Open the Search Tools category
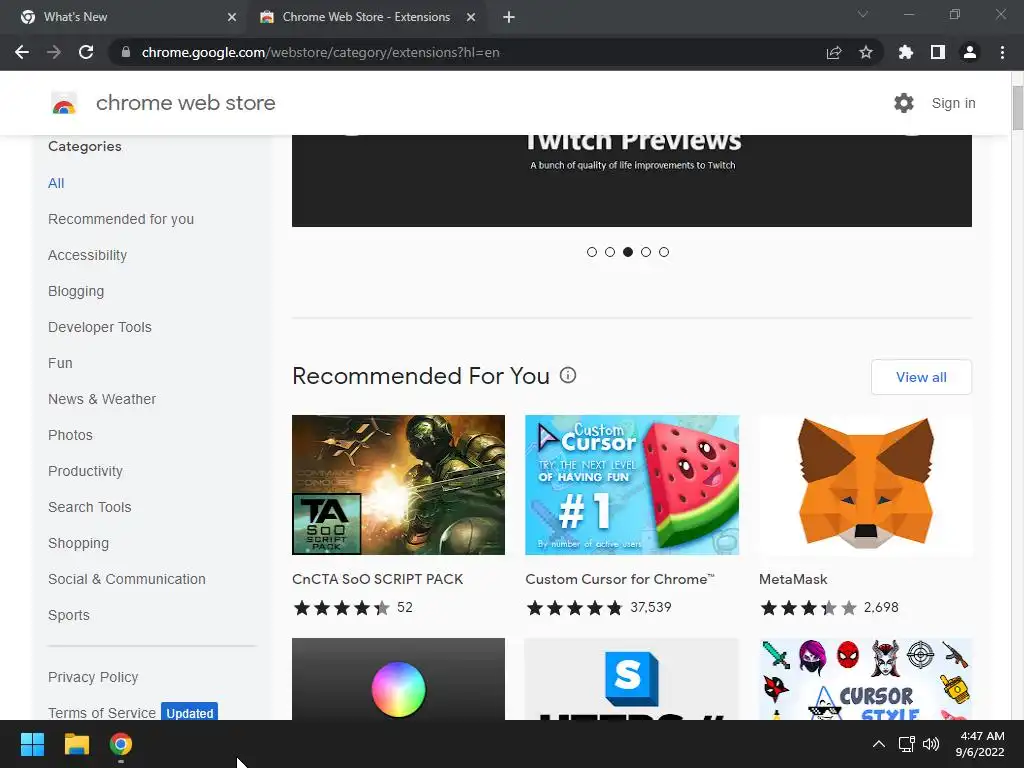 pos(89,507)
